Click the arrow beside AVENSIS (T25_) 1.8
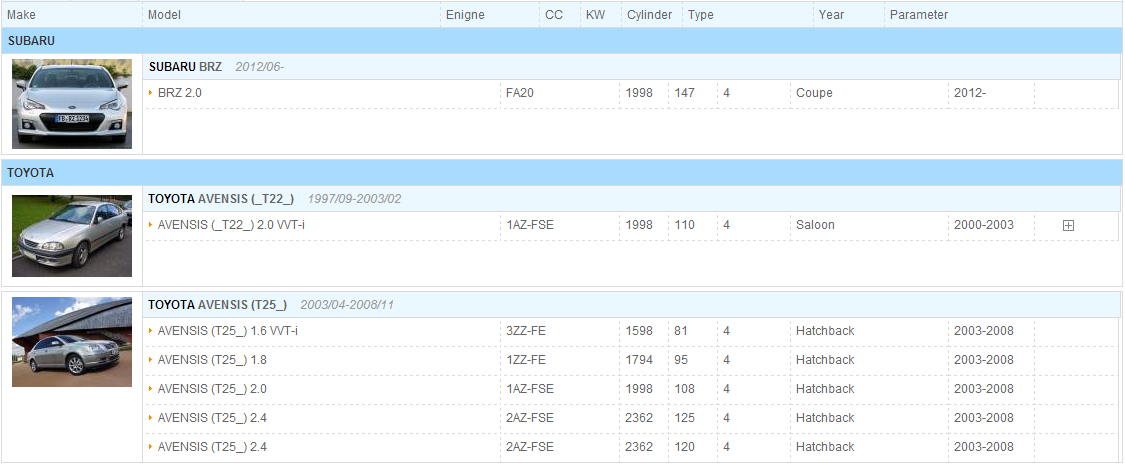This screenshot has width=1125, height=465. click(151, 360)
